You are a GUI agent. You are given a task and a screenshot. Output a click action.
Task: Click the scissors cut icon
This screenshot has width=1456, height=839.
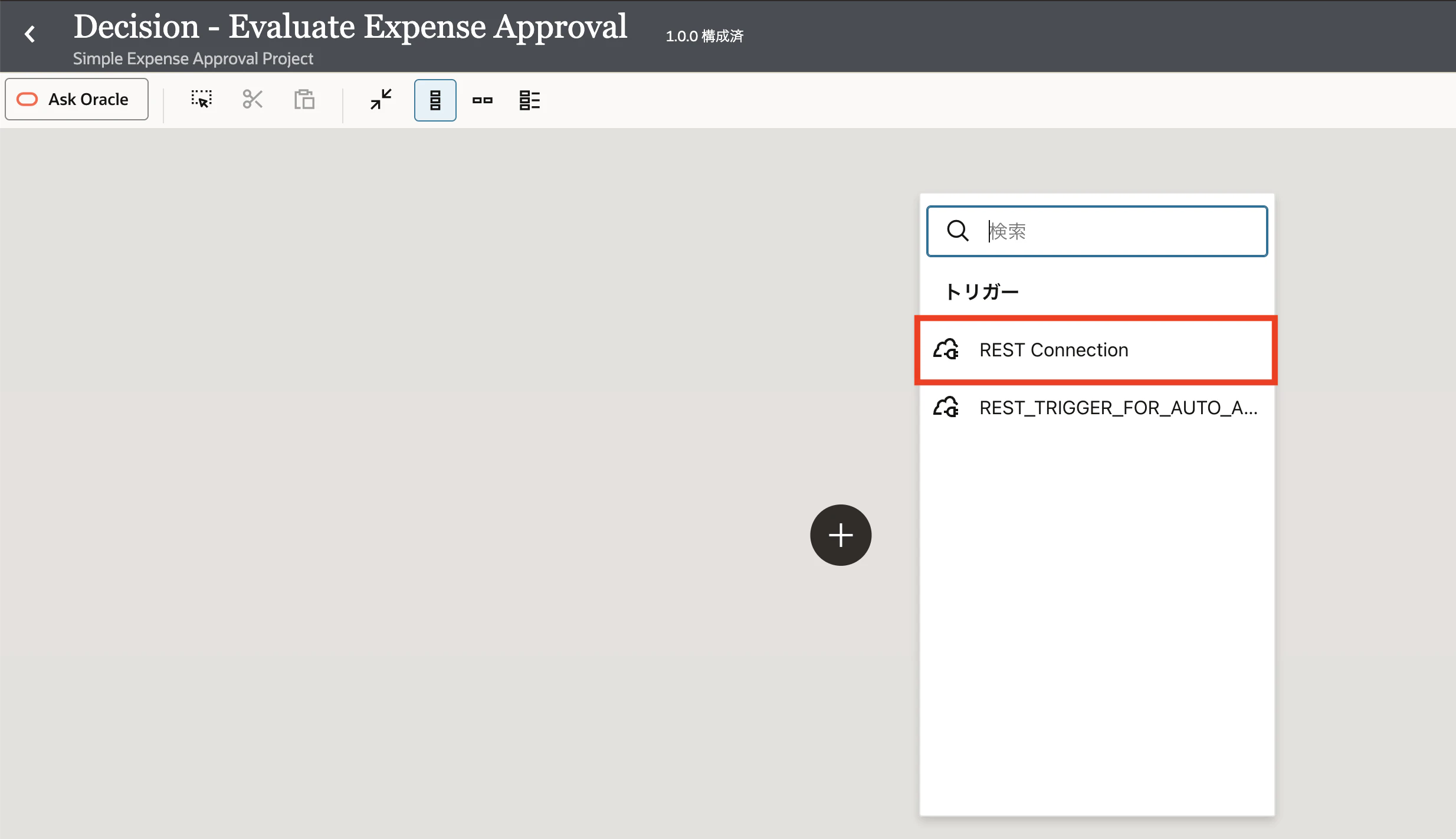(x=252, y=100)
